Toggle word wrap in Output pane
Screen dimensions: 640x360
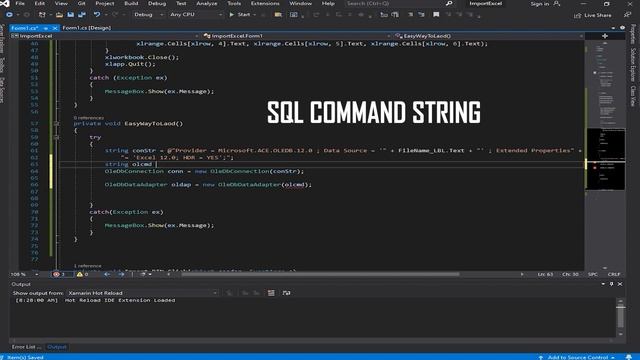coord(286,293)
